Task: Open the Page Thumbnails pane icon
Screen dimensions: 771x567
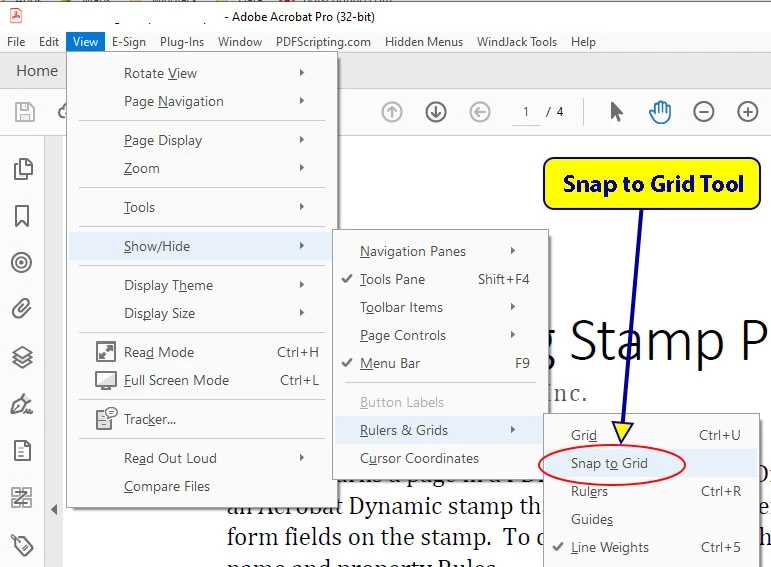Action: click(23, 169)
